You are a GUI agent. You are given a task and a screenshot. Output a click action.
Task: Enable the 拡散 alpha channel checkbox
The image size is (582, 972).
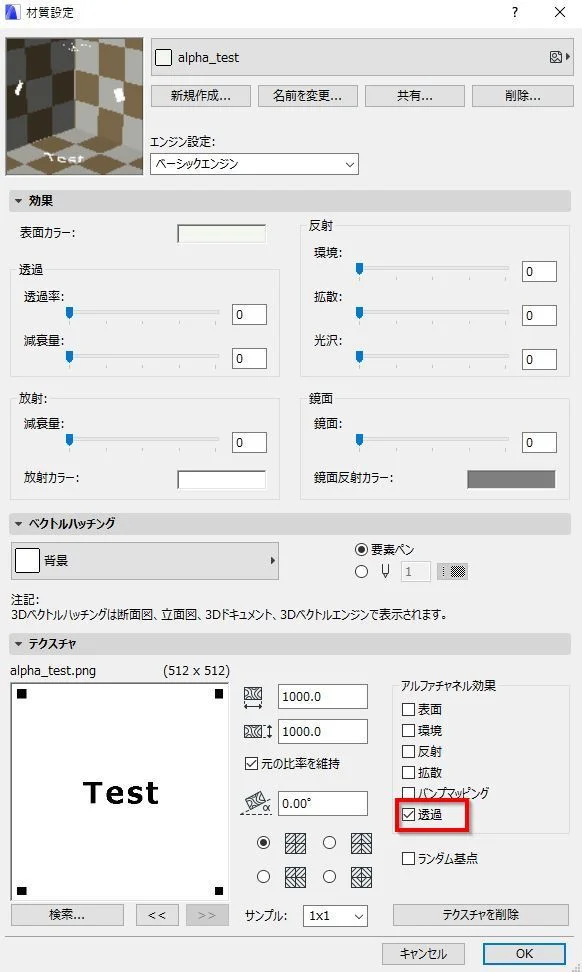point(408,772)
